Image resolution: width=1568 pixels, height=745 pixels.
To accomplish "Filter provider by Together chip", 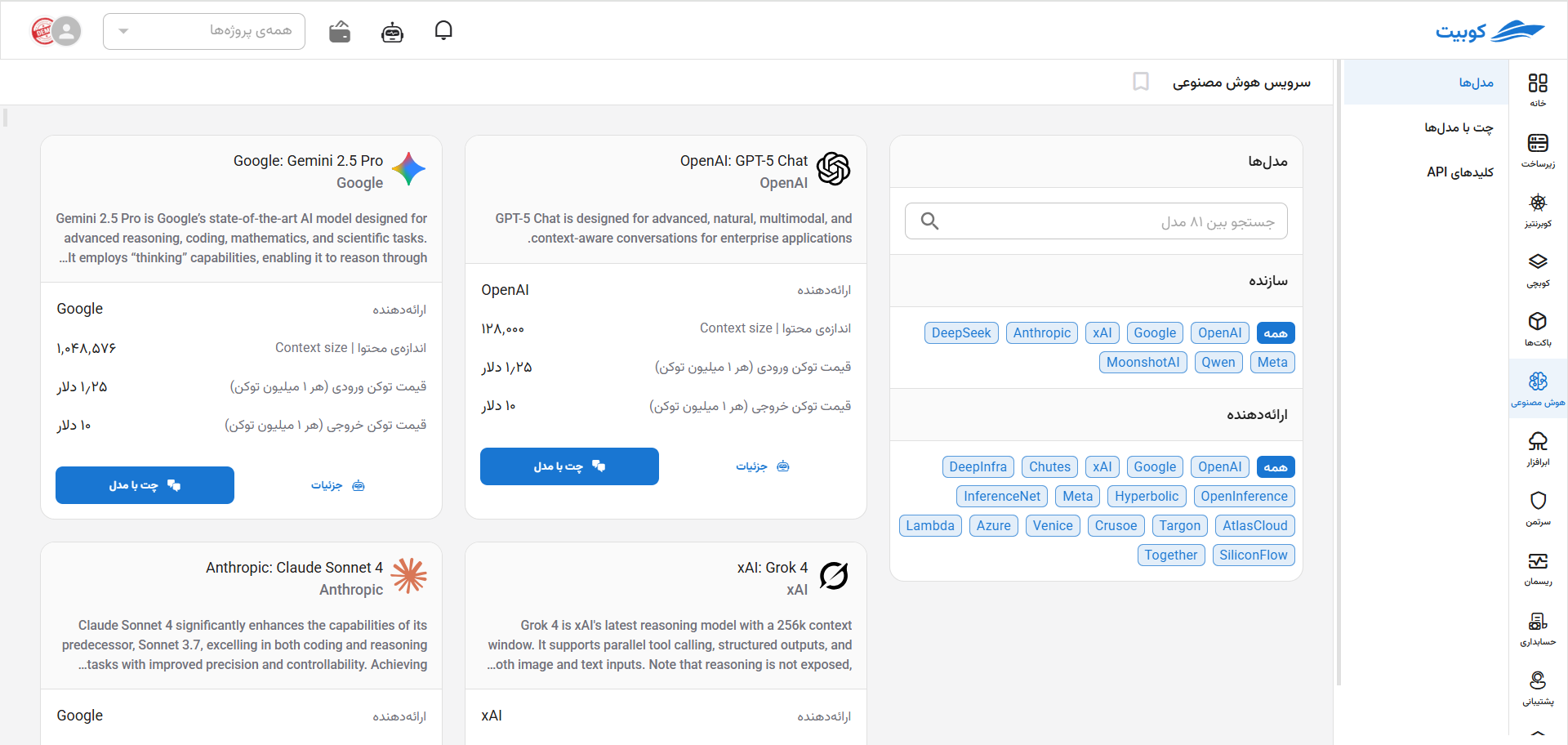I will [x=1171, y=555].
